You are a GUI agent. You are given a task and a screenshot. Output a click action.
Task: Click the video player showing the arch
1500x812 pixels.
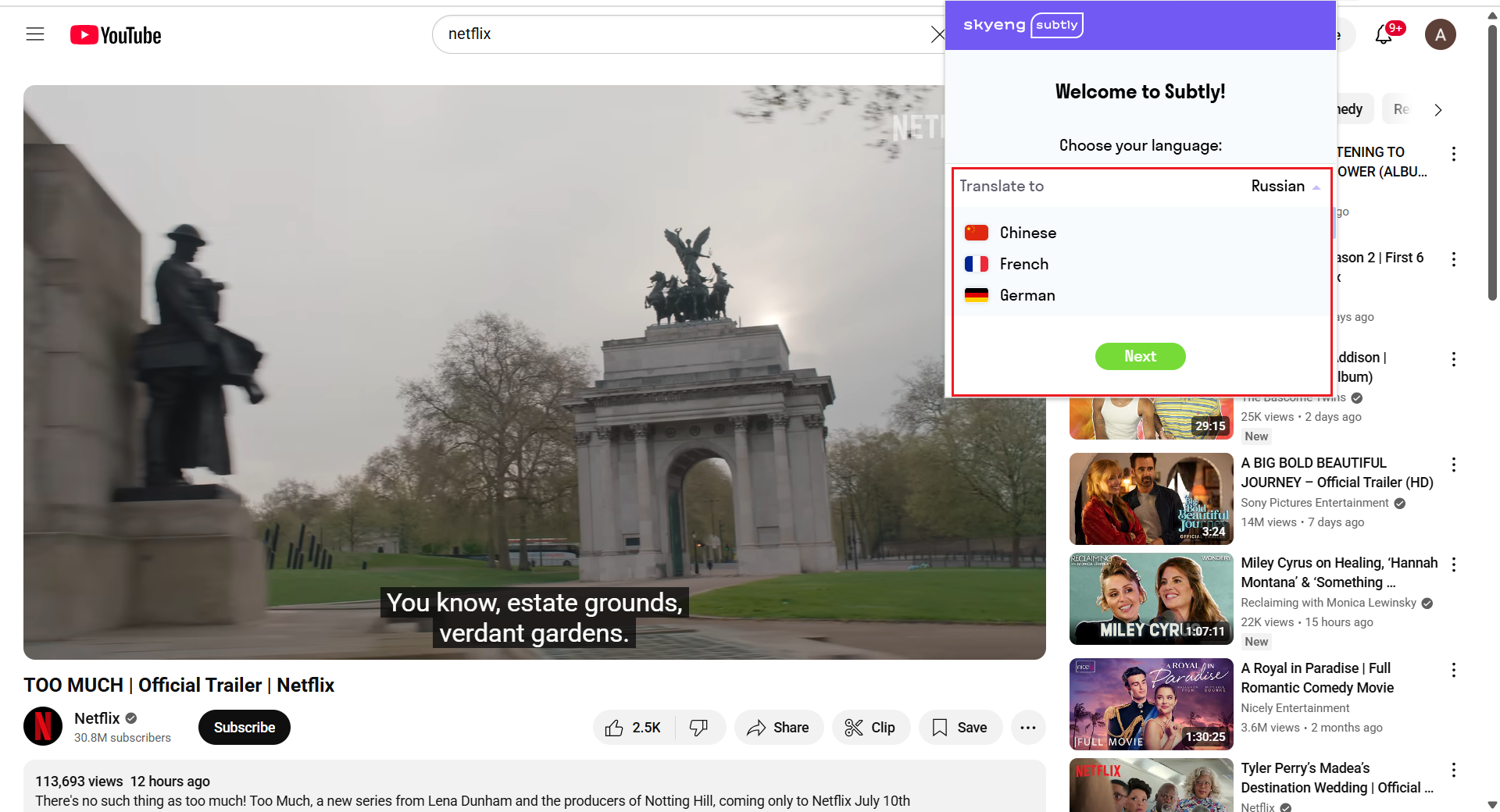coord(534,372)
